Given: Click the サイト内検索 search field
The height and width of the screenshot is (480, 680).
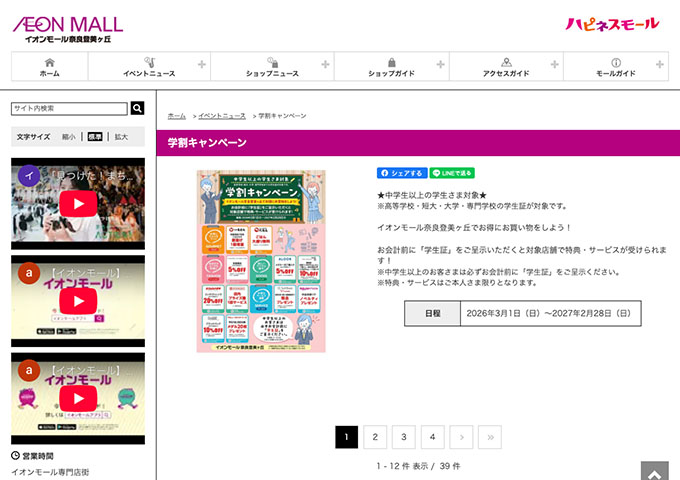Looking at the screenshot, I should [x=69, y=108].
